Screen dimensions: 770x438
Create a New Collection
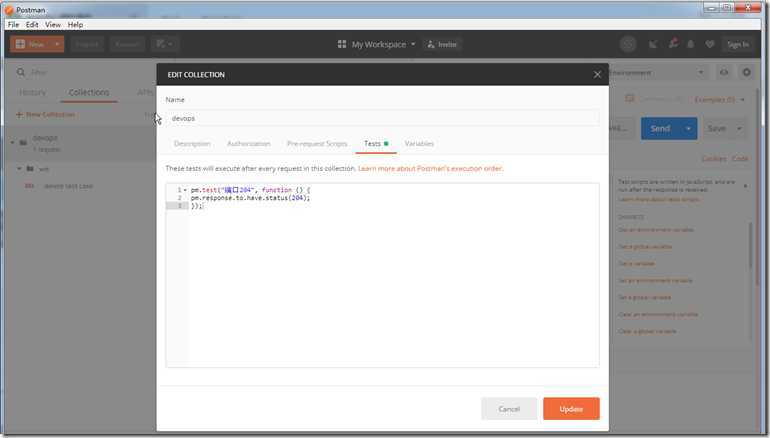point(45,114)
